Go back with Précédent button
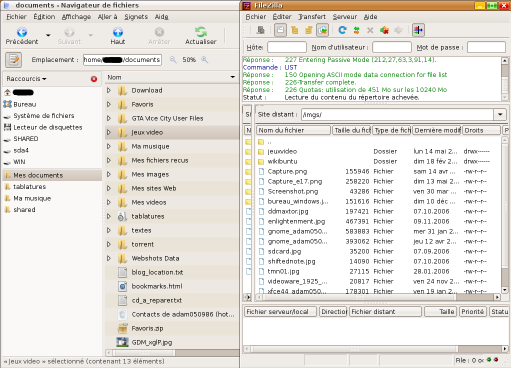 (x=22, y=36)
